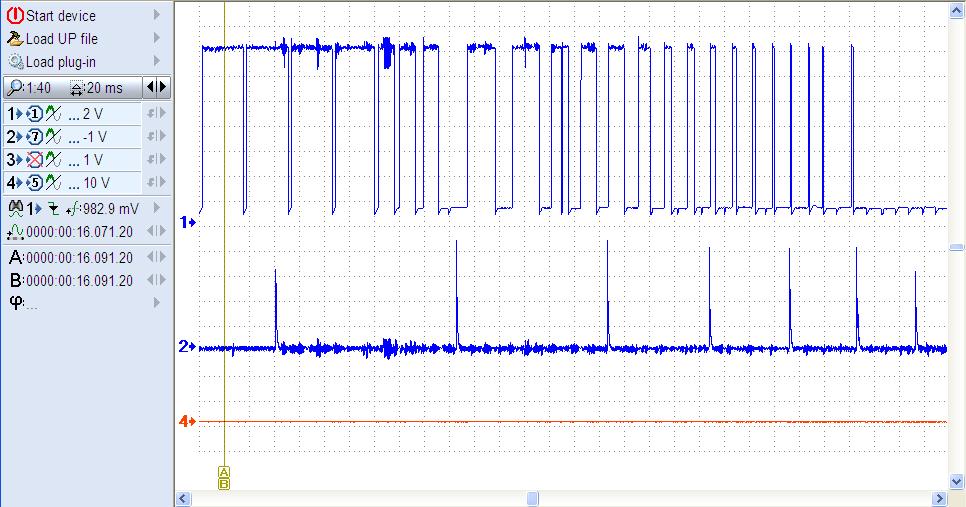
Task: Expand the Load plug-in submenu arrow
Action: pos(156,61)
